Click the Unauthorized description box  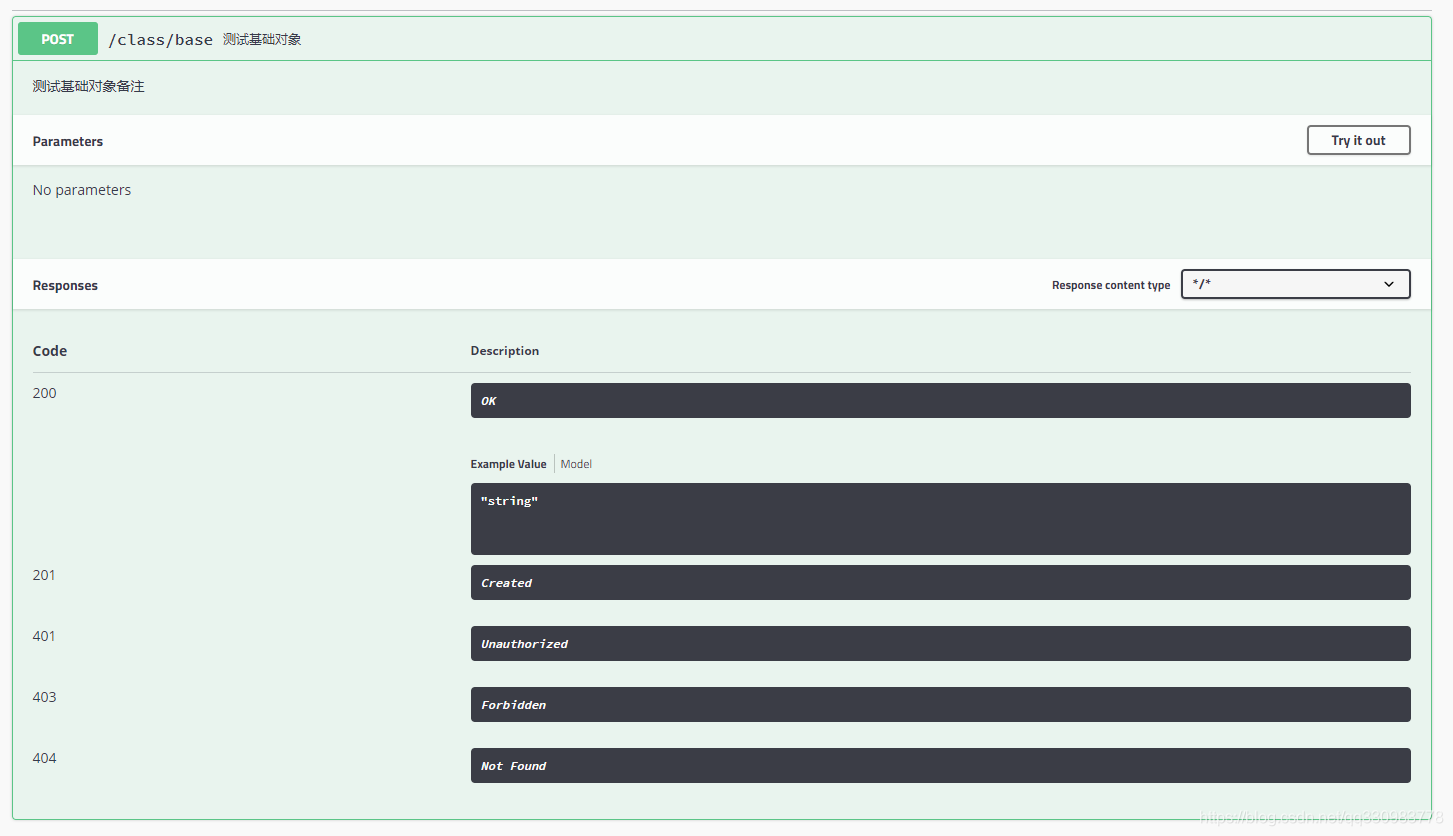[x=940, y=643]
